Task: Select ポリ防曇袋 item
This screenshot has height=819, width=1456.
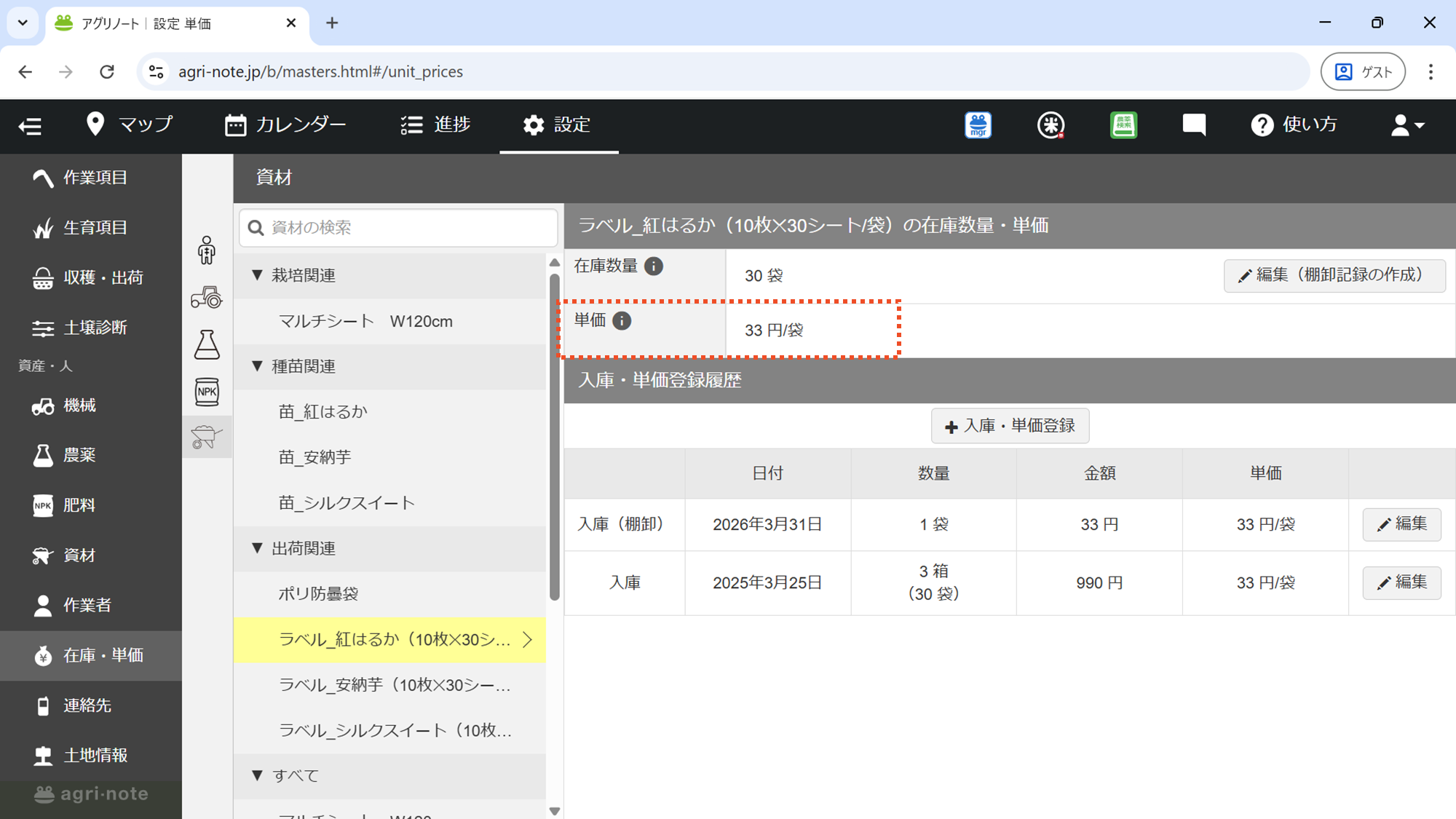Action: point(389,594)
